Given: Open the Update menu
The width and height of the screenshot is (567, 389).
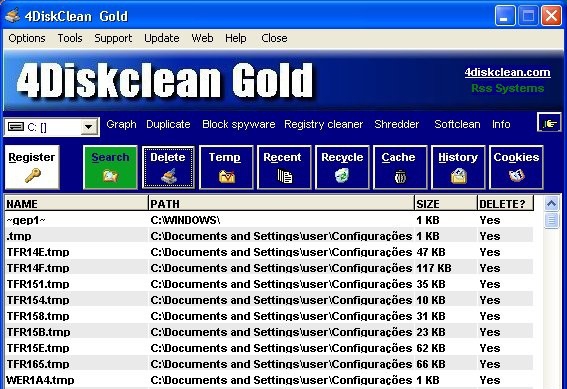Looking at the screenshot, I should (x=162, y=38).
